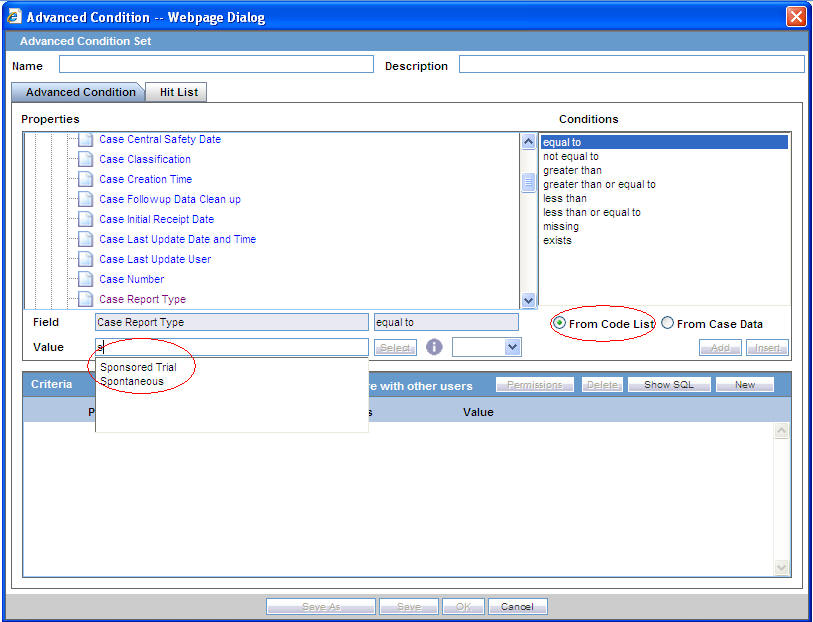Click the Delete button in Criteria
813x622 pixels.
602,385
